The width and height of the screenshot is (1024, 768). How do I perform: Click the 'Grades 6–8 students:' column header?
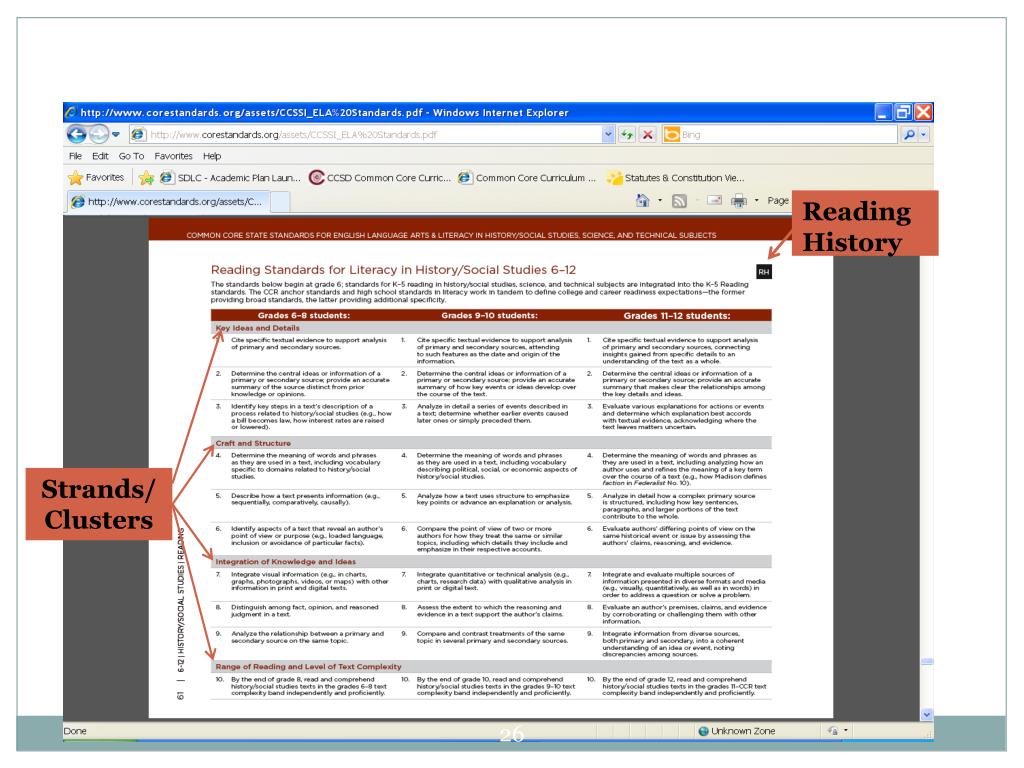(x=304, y=315)
